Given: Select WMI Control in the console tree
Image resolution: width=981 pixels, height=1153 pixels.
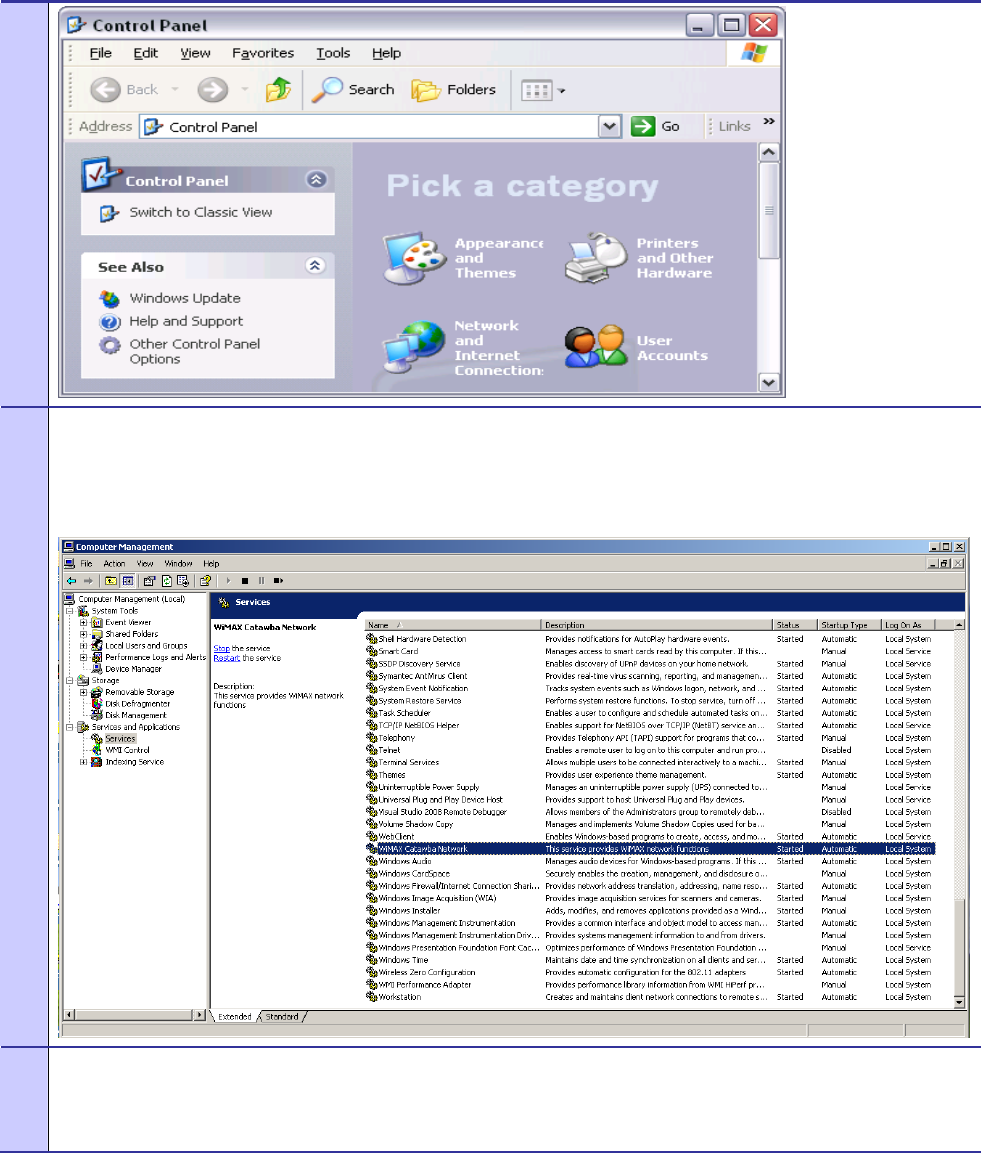Looking at the screenshot, I should tap(127, 751).
